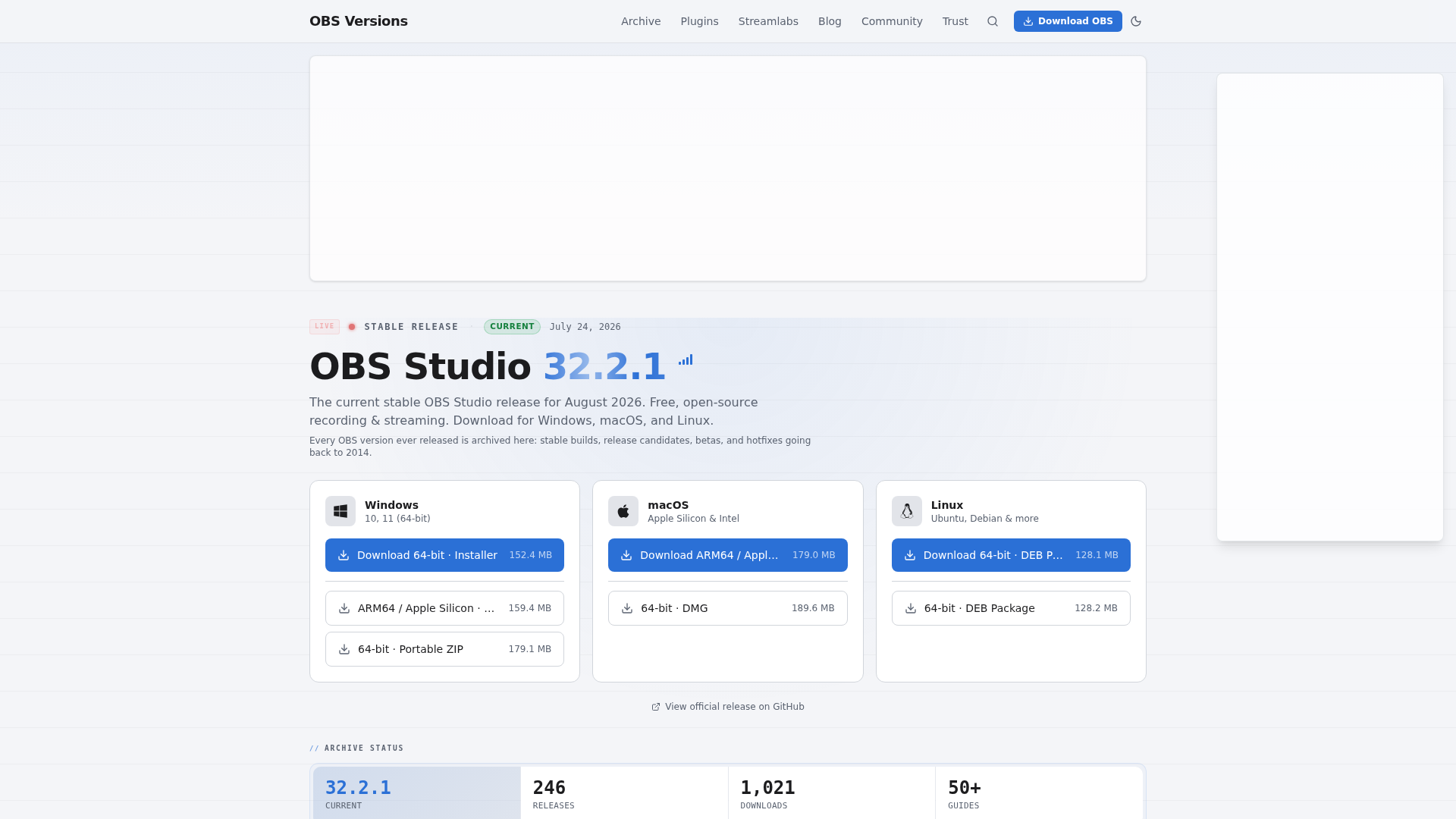
Task: Click the macOS platform title
Action: pyautogui.click(x=668, y=505)
